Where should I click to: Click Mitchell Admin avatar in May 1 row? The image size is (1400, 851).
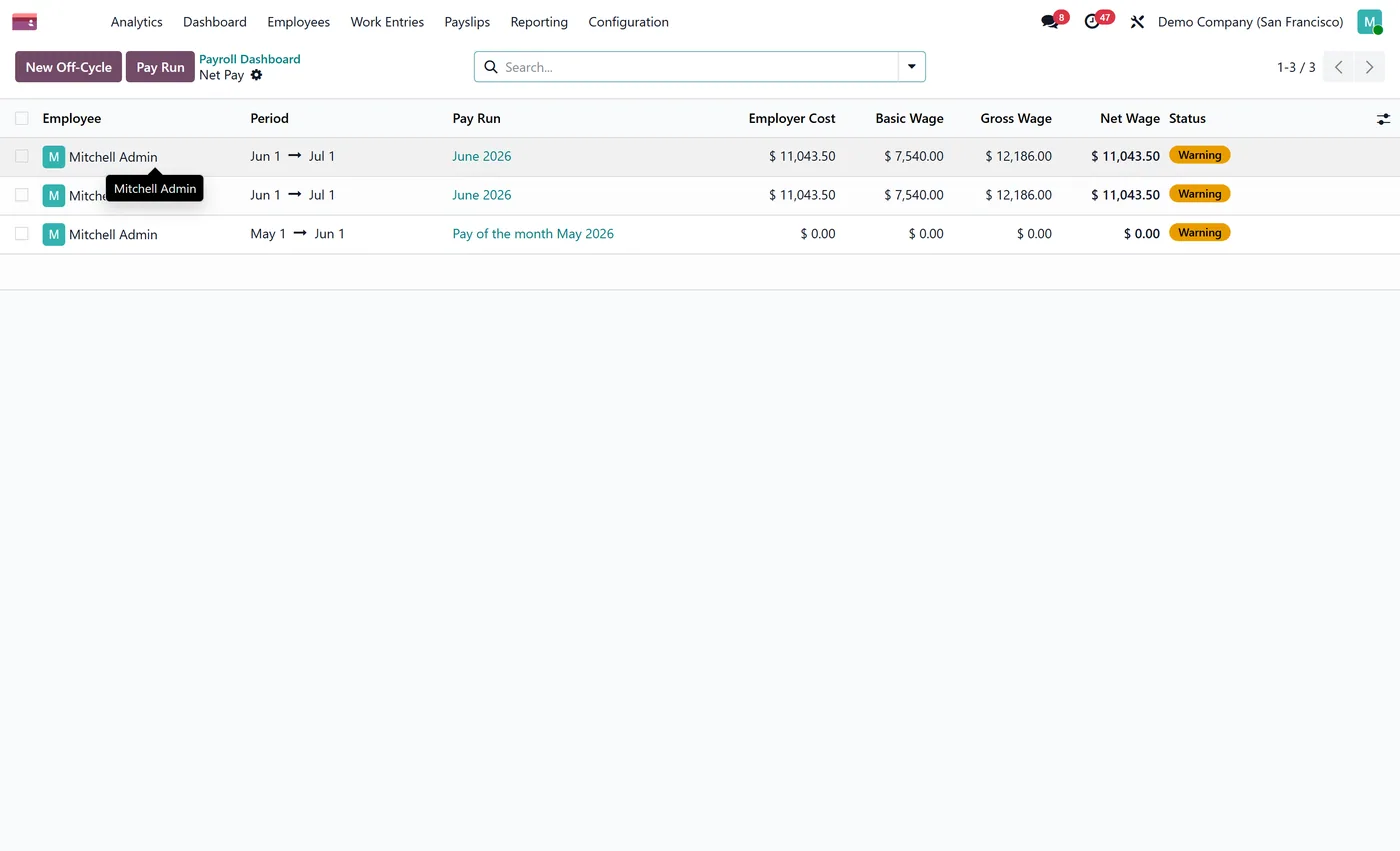pyautogui.click(x=54, y=234)
